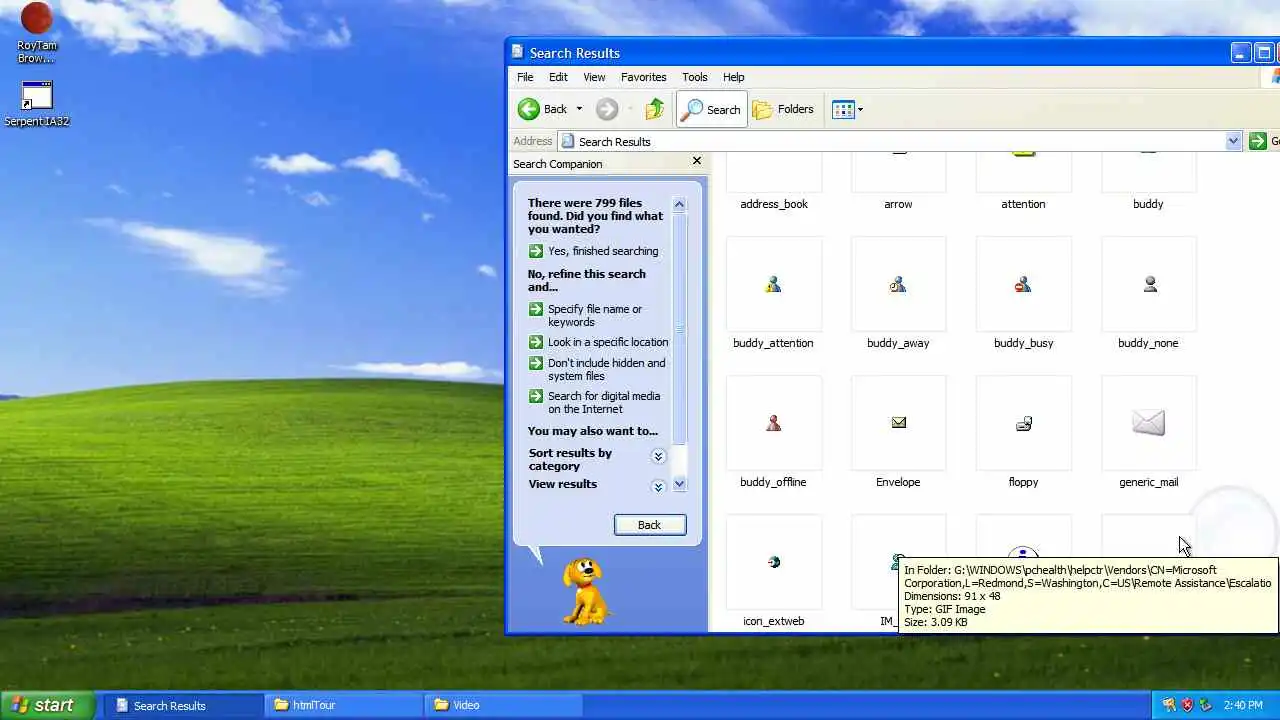Go up one folder level
Image resolution: width=1280 pixels, height=720 pixels.
(655, 109)
